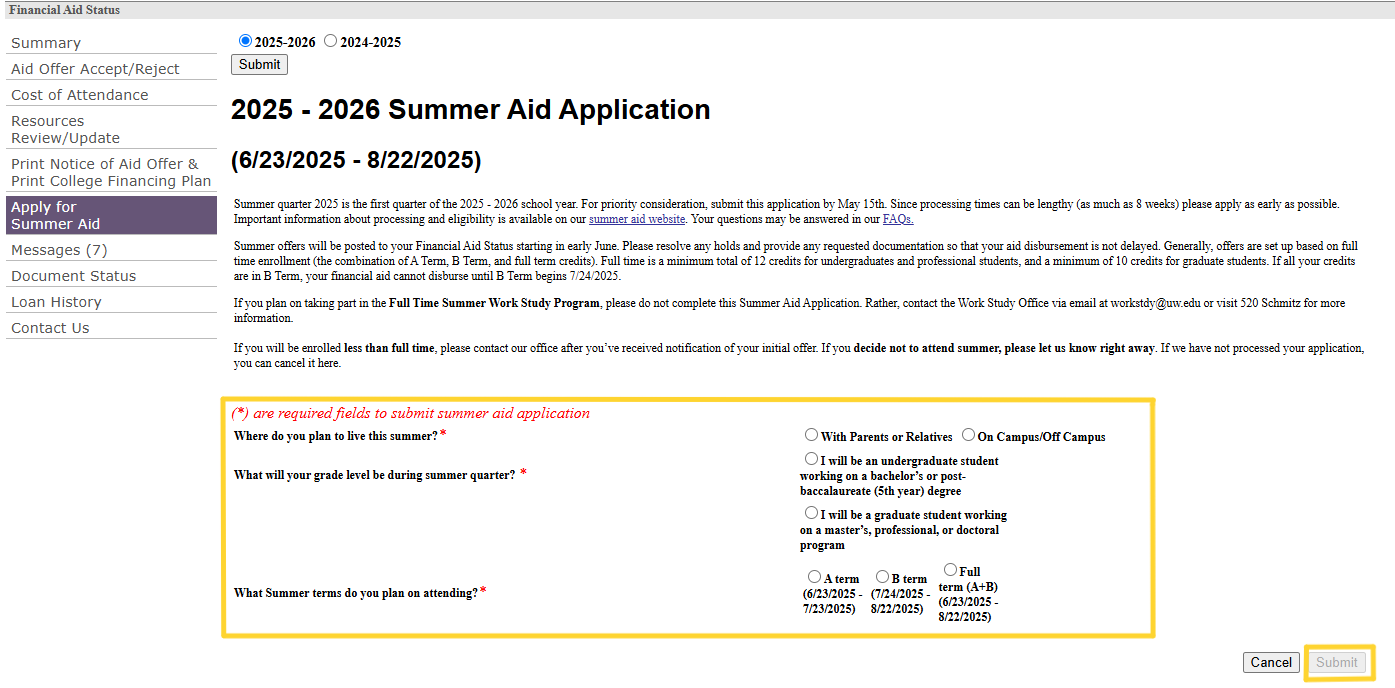1395x688 pixels.
Task: Click the 2025 - 2026 Summer Aid Application heading
Action: click(471, 110)
